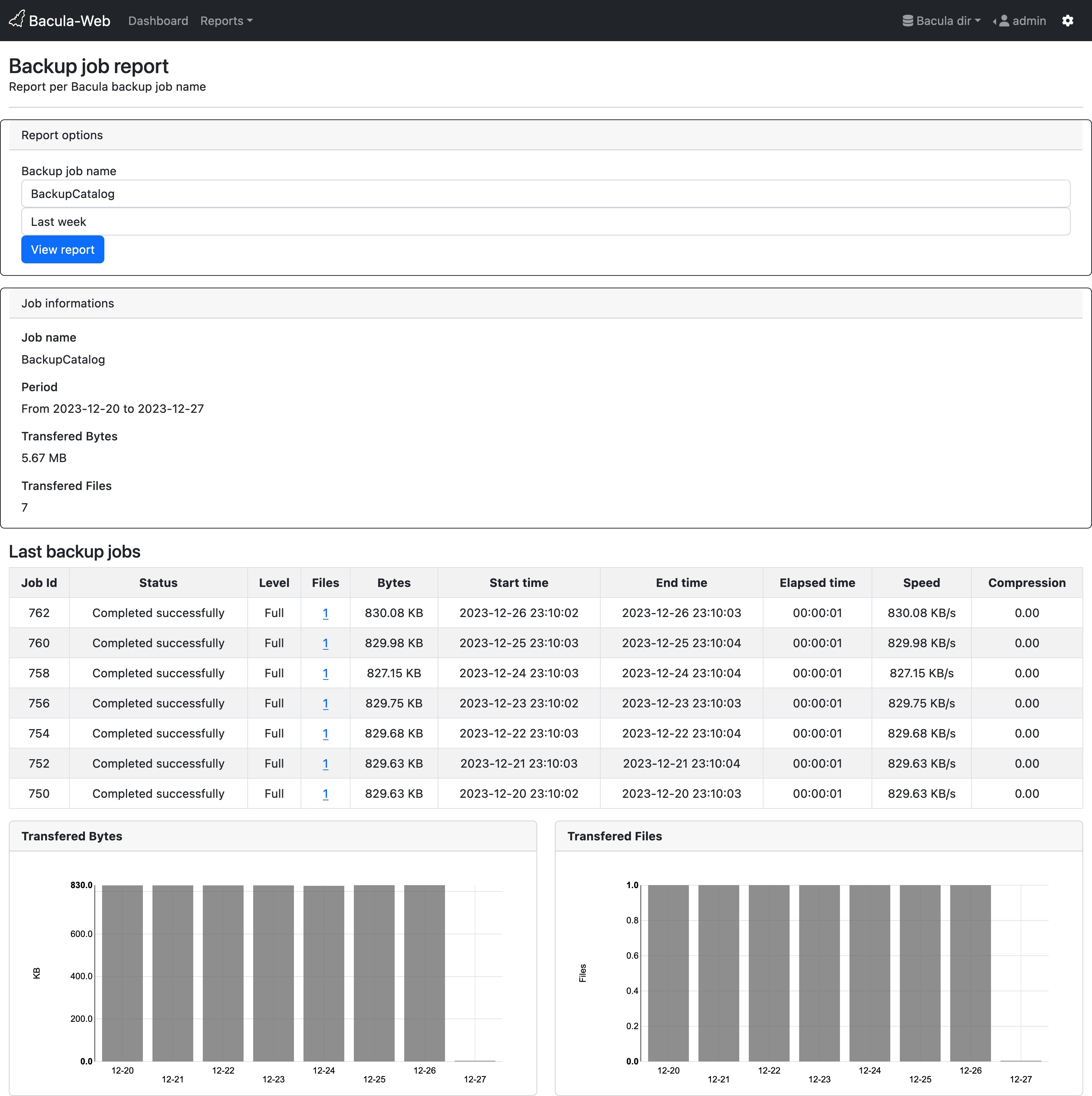Open the Backup job name select box
This screenshot has width=1092, height=1096.
(545, 194)
